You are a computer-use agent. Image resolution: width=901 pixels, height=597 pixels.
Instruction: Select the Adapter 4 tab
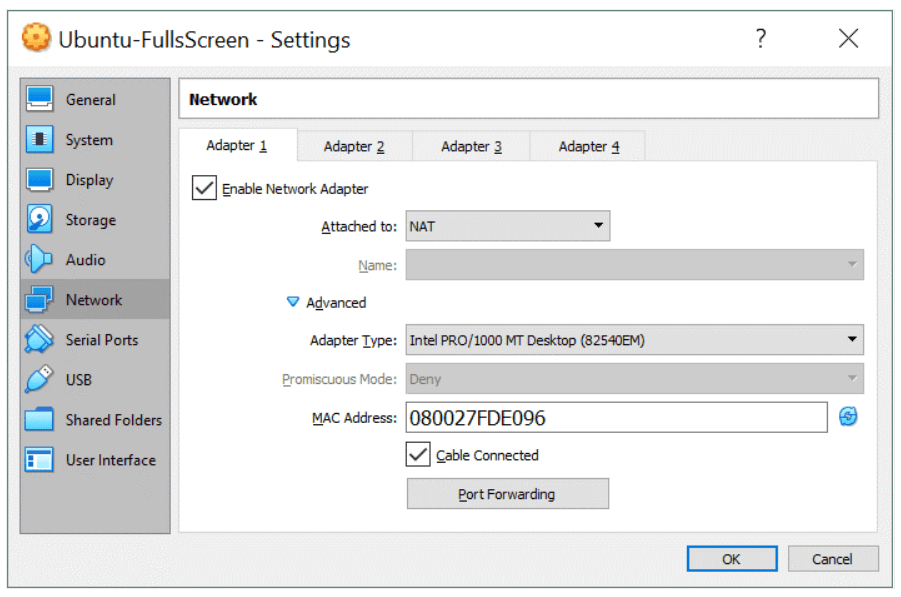(x=587, y=146)
